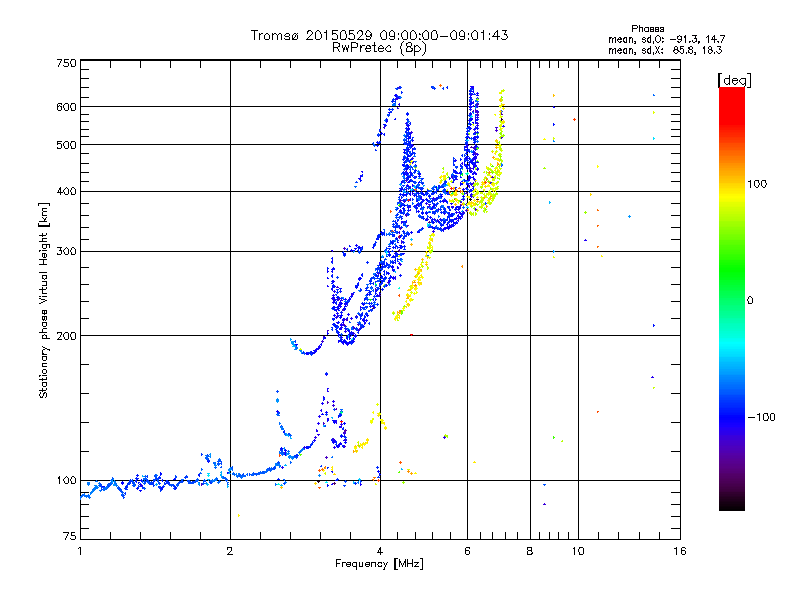Click x-axis tick label '16'
This screenshot has height=600, width=800.
pyautogui.click(x=680, y=551)
